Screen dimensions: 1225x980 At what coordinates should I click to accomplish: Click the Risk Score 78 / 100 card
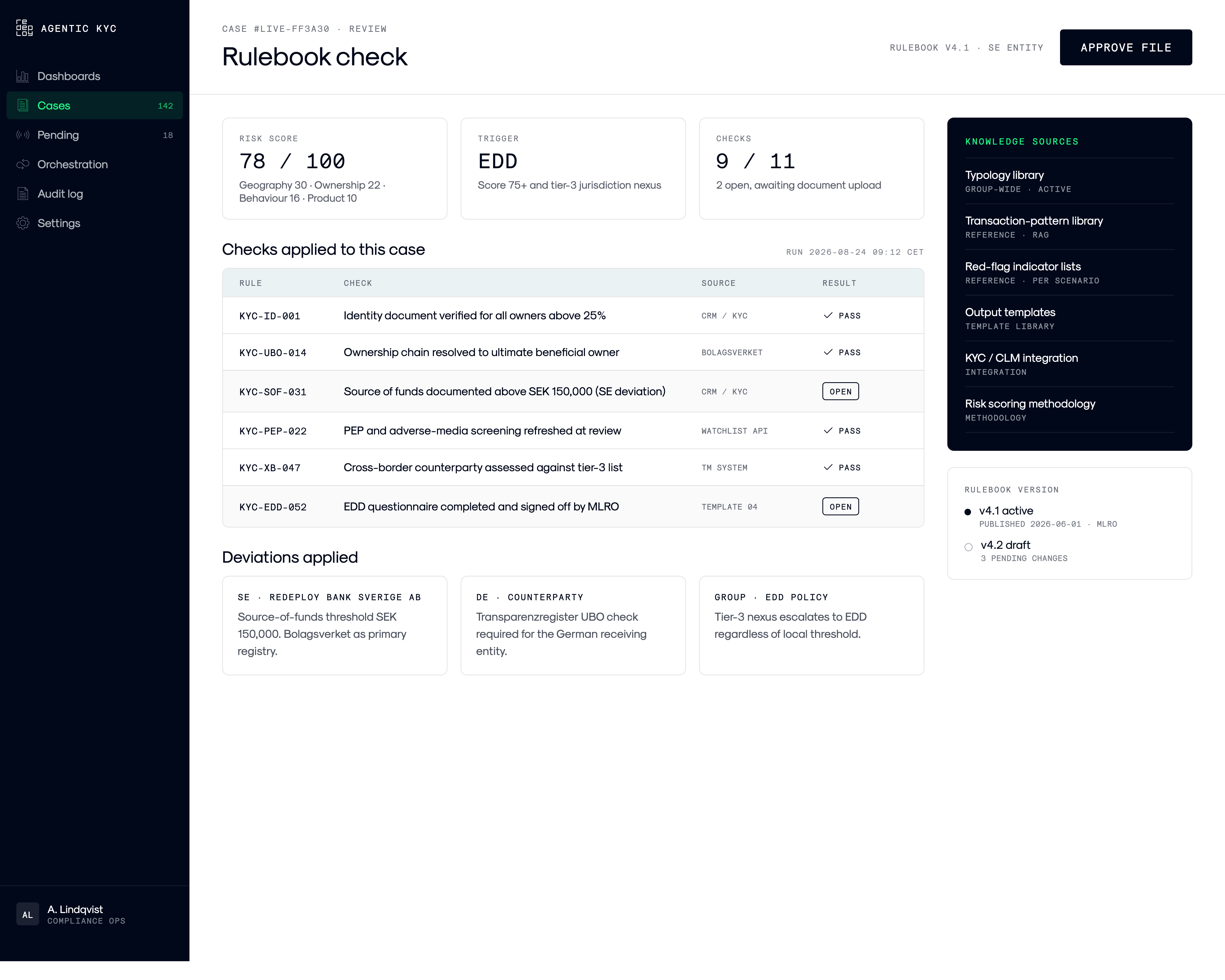pos(335,169)
